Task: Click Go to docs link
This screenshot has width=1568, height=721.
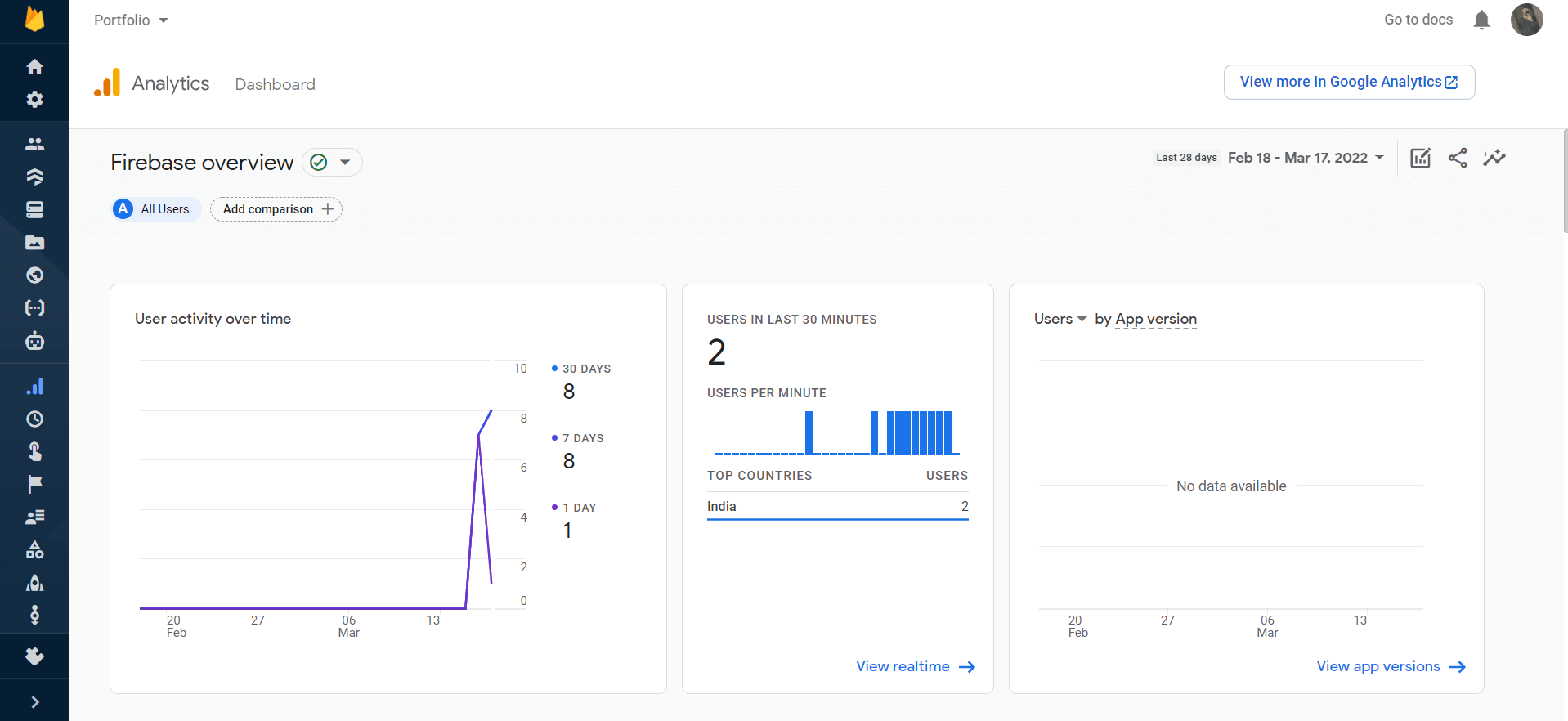Action: pyautogui.click(x=1418, y=20)
